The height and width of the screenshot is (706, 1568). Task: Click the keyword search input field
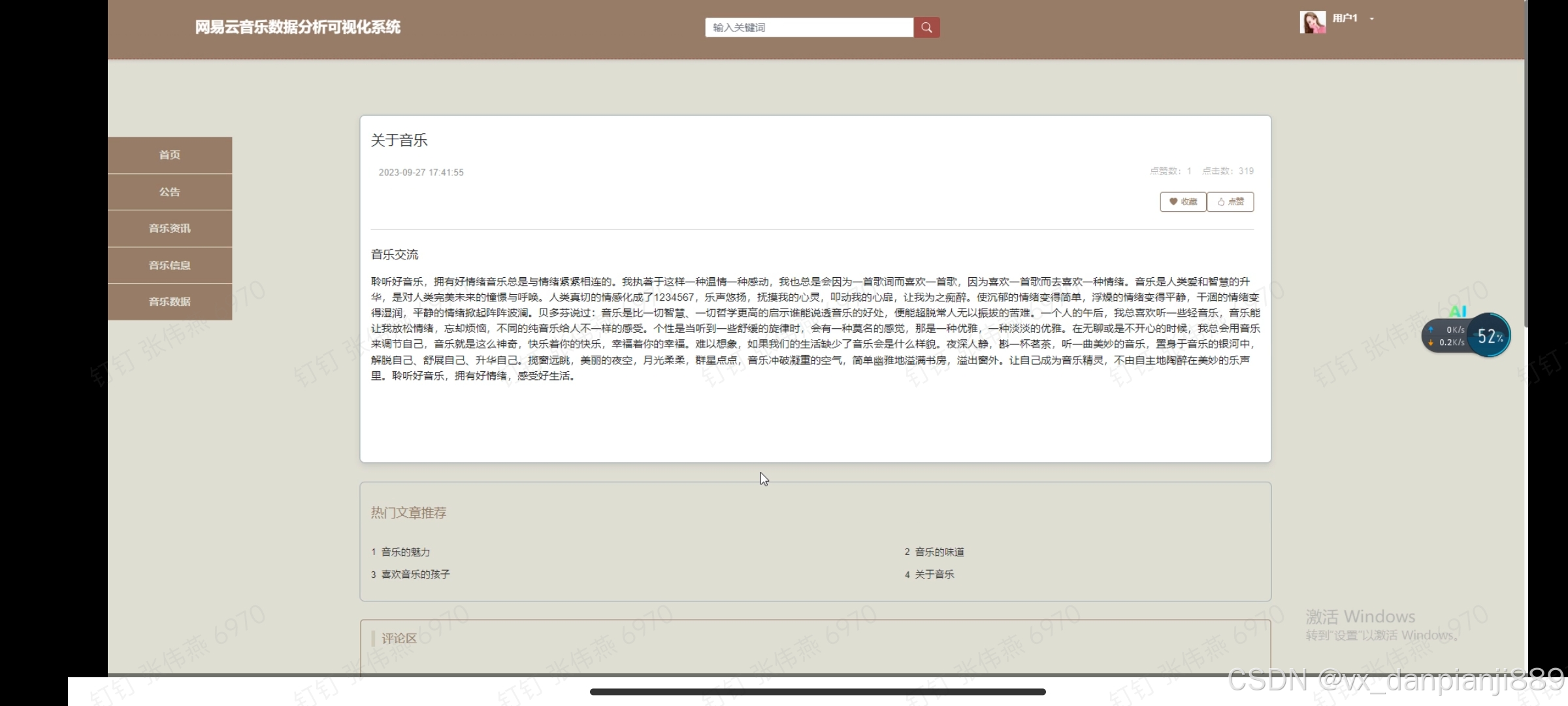(809, 27)
